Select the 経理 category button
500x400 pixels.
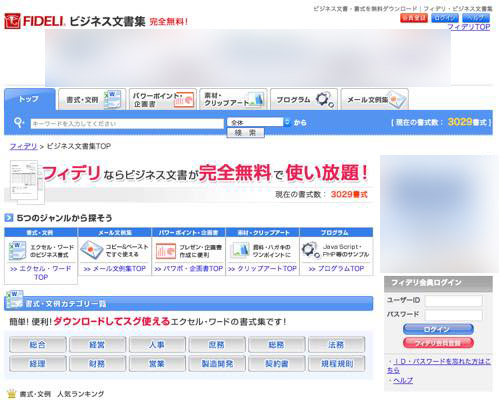[x=38, y=363]
